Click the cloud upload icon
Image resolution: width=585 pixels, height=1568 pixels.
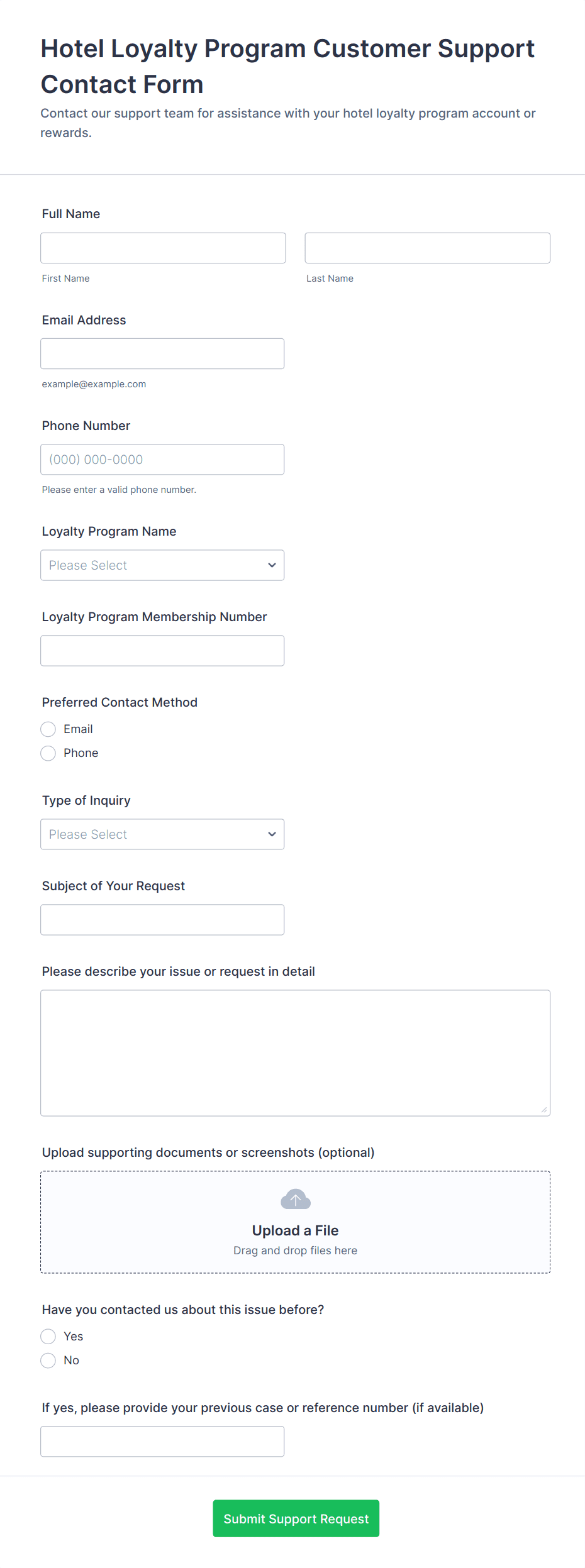[295, 1200]
